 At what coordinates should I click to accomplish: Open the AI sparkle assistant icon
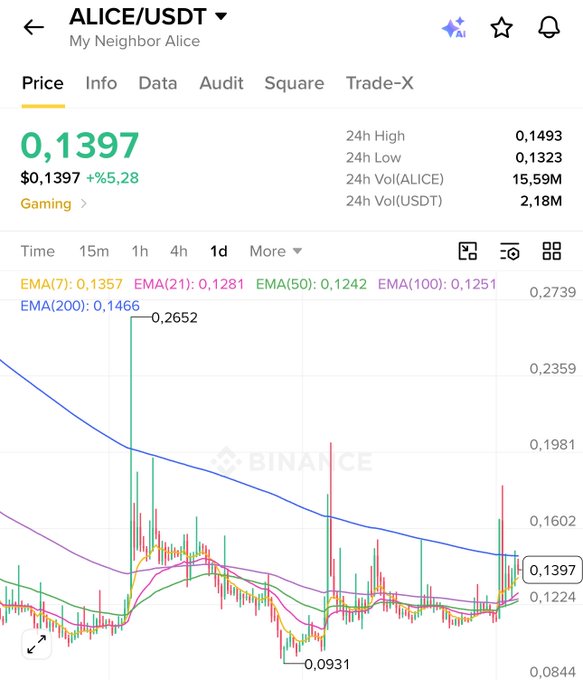pyautogui.click(x=454, y=27)
